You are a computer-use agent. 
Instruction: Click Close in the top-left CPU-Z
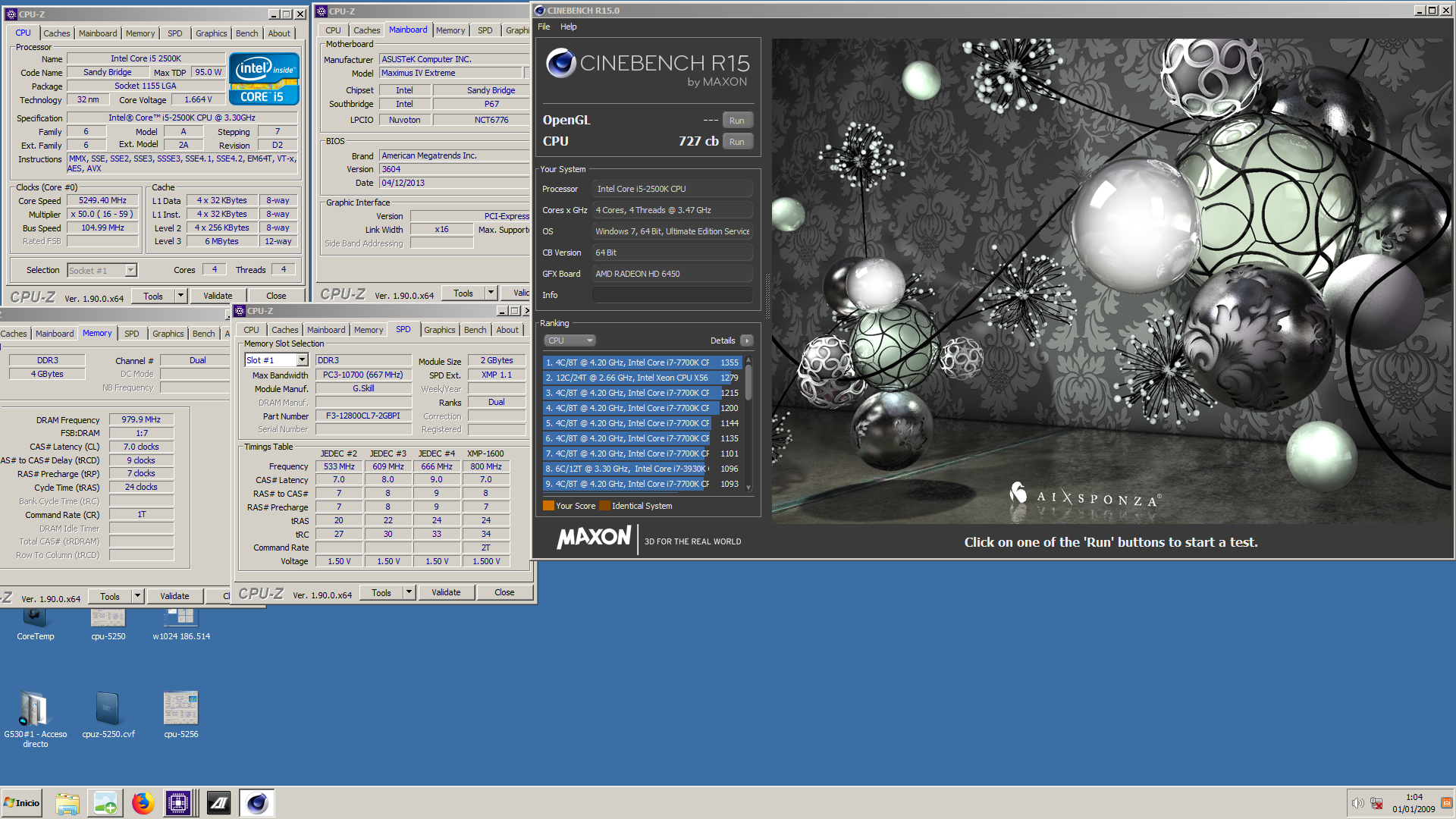276,296
